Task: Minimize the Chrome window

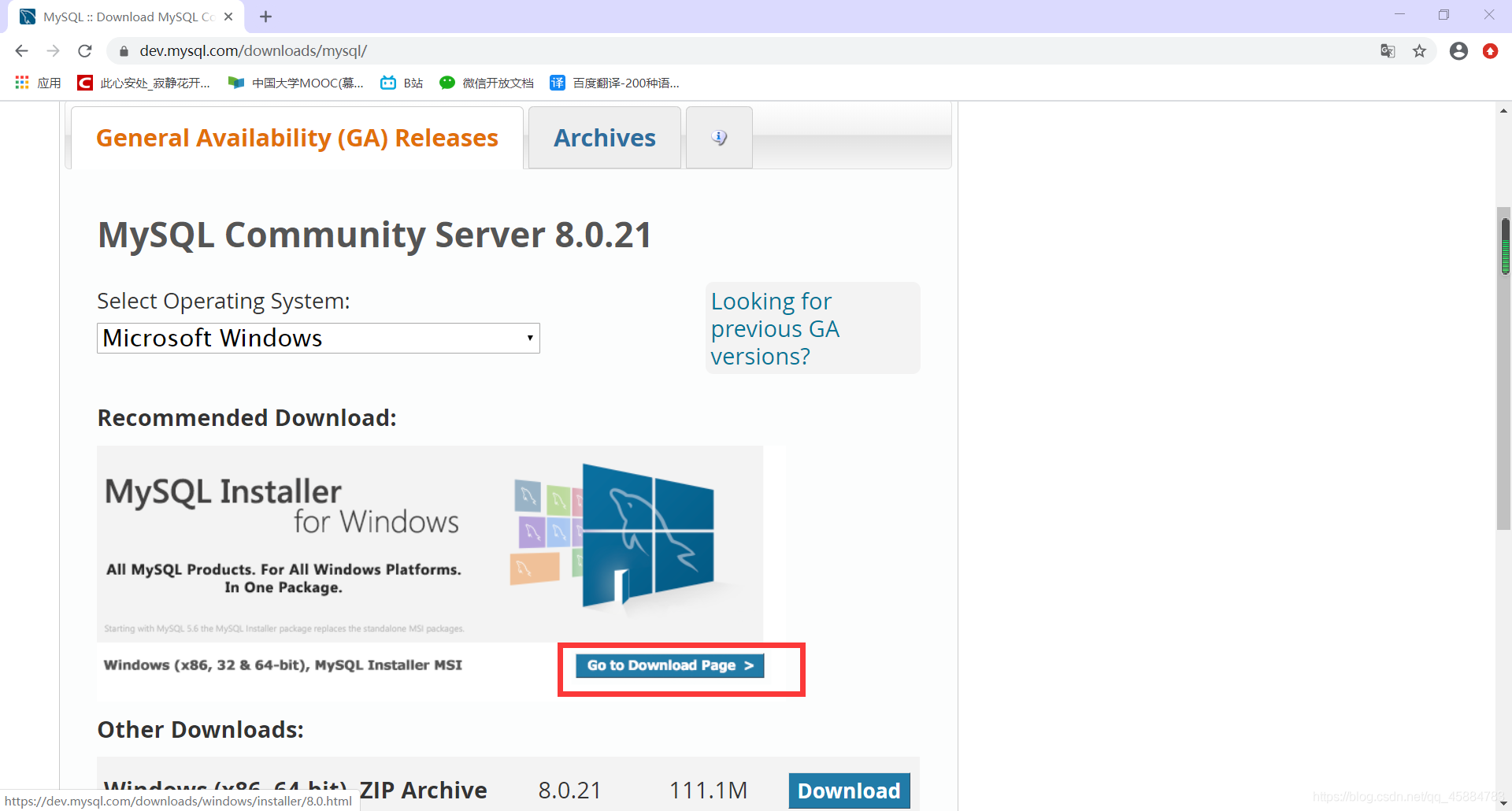Action: [1399, 14]
